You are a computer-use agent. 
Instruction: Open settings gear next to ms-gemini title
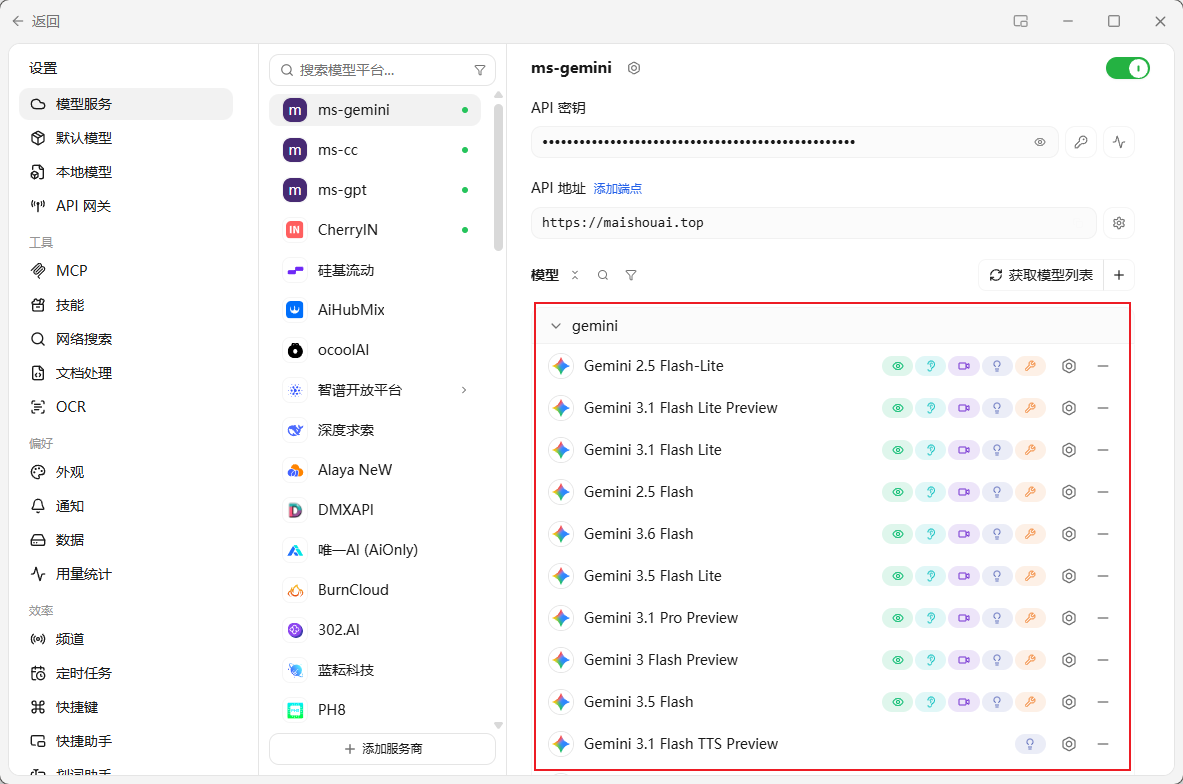coord(634,68)
